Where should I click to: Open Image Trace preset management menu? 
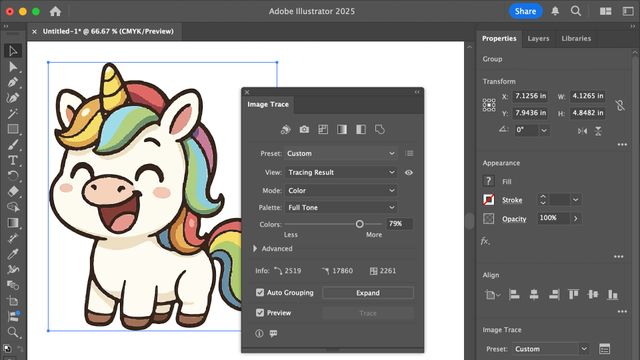click(409, 153)
